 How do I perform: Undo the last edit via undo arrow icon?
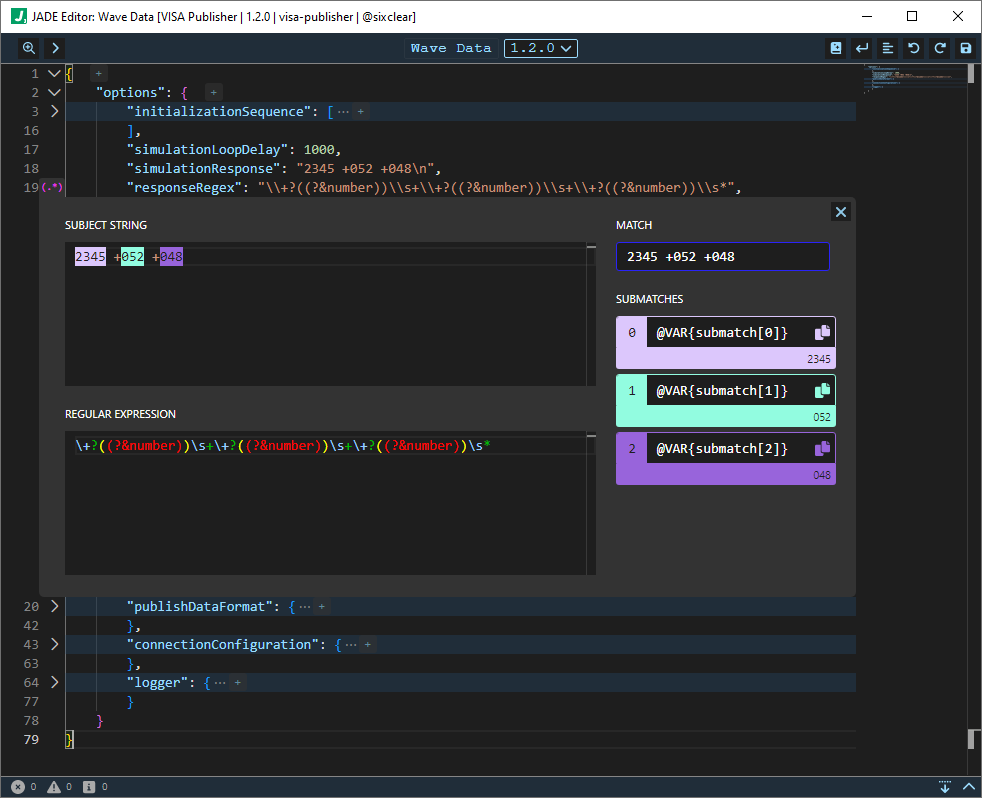tap(913, 48)
